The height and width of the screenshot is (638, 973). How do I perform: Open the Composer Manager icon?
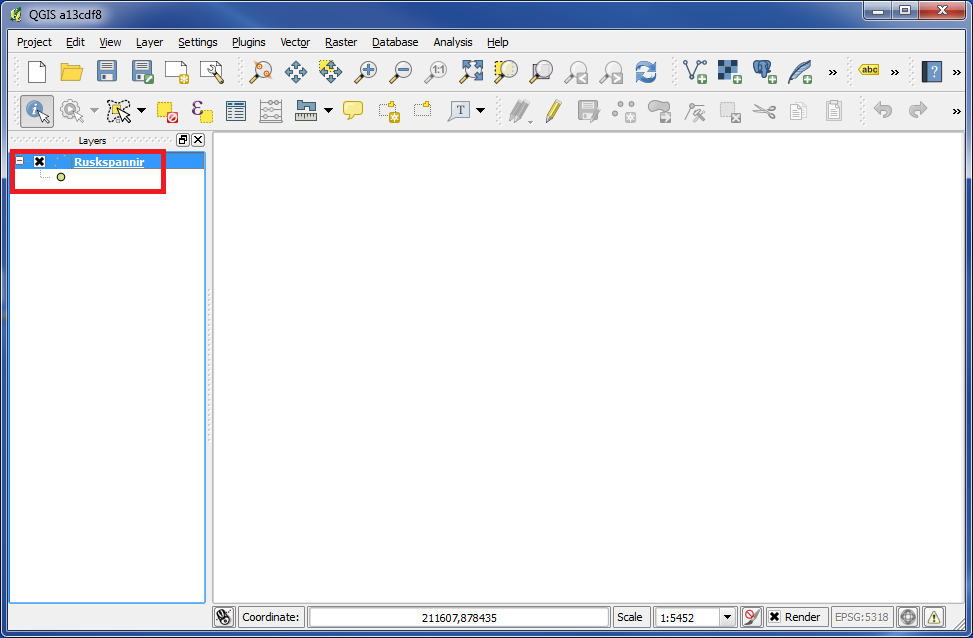tap(212, 72)
